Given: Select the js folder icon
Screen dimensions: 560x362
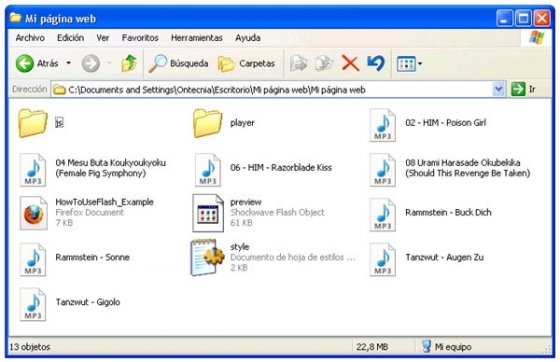Looking at the screenshot, I should 32,124.
